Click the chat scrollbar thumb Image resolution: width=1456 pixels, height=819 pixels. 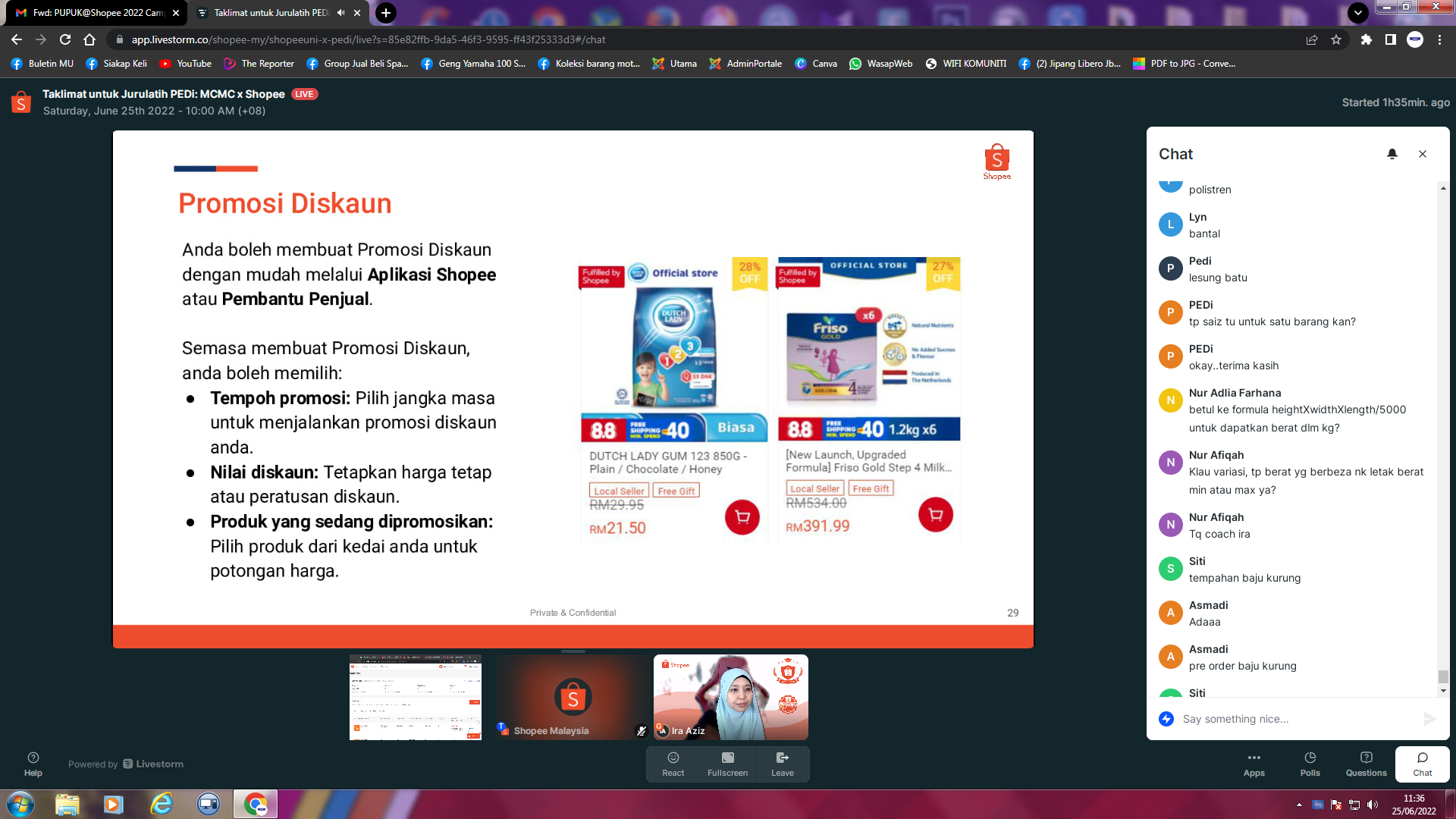(1443, 676)
